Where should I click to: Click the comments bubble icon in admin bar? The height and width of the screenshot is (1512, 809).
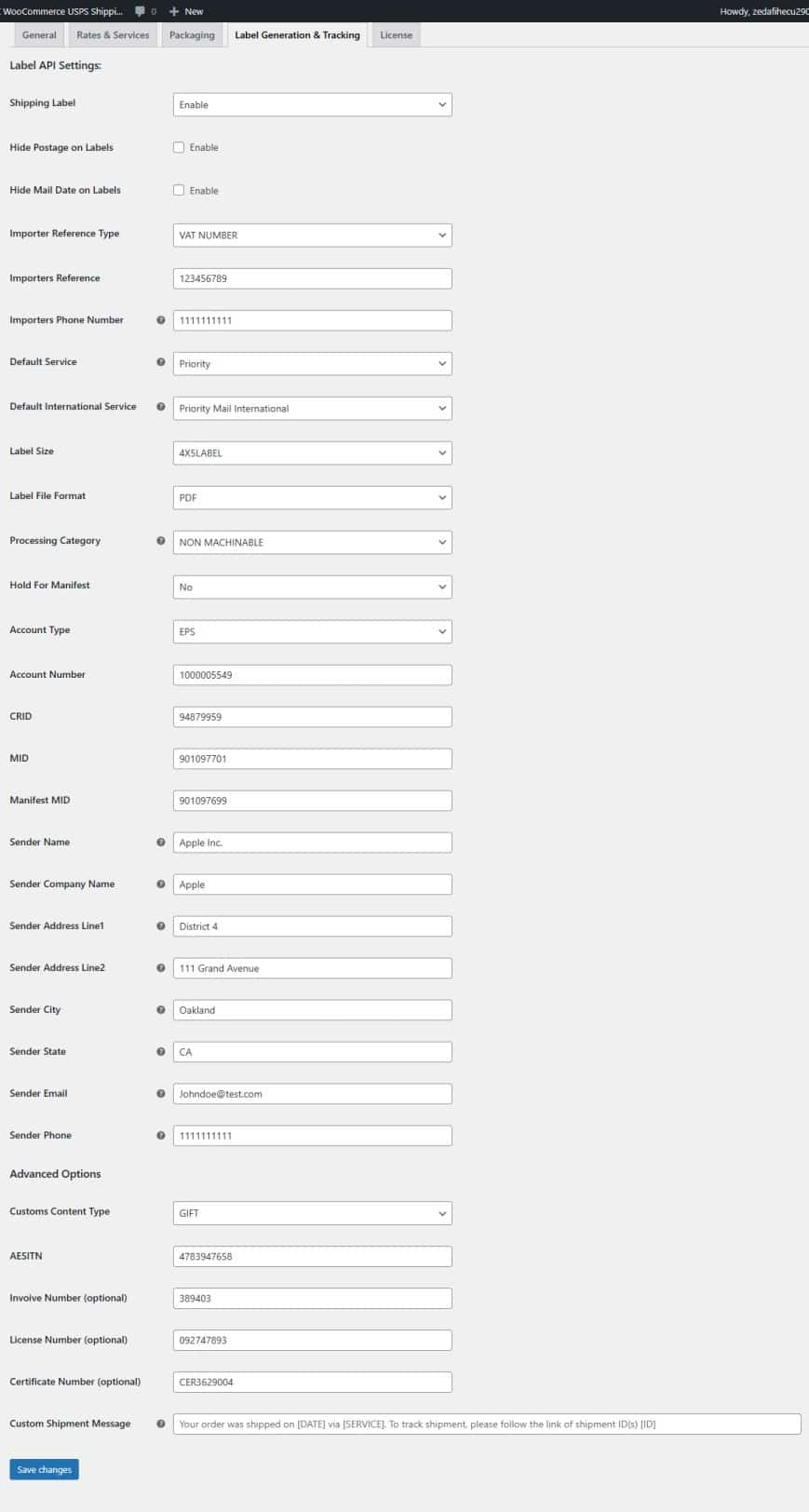coord(140,11)
